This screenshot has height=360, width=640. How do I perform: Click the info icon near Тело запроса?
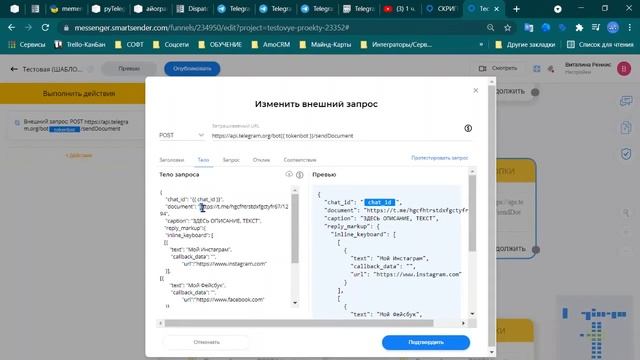(x=300, y=175)
